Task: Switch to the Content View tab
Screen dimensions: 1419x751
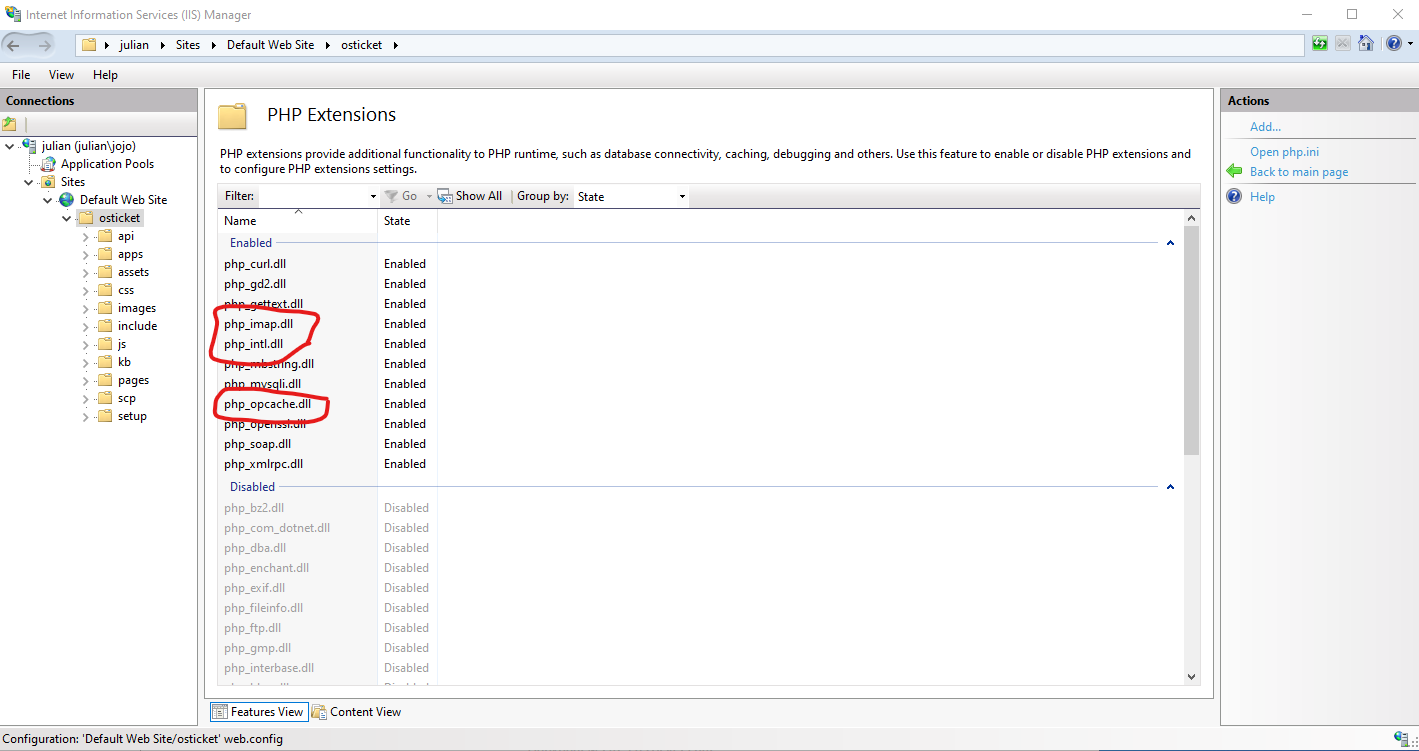Action: pos(357,712)
